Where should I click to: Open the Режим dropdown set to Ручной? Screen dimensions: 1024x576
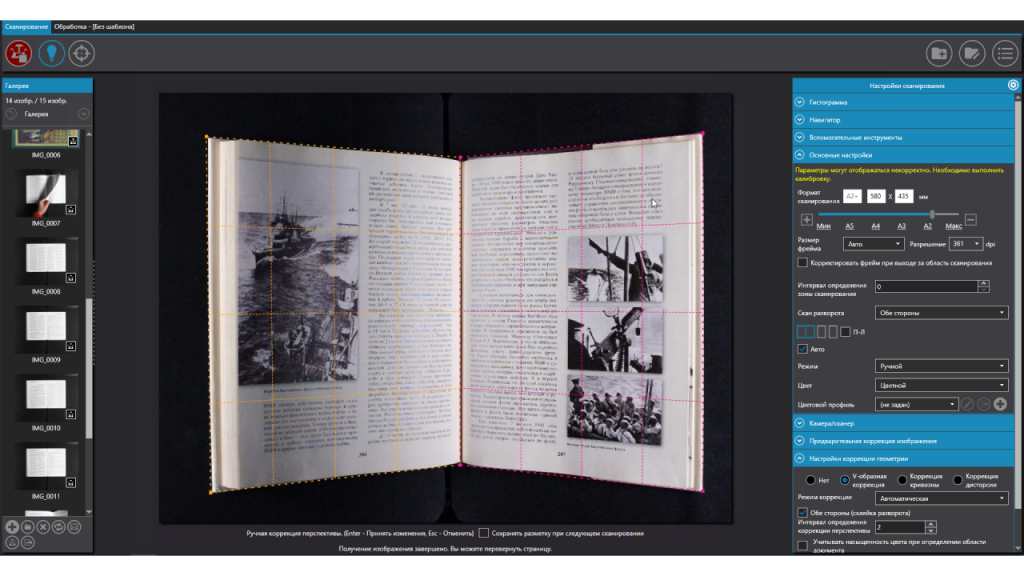941,366
